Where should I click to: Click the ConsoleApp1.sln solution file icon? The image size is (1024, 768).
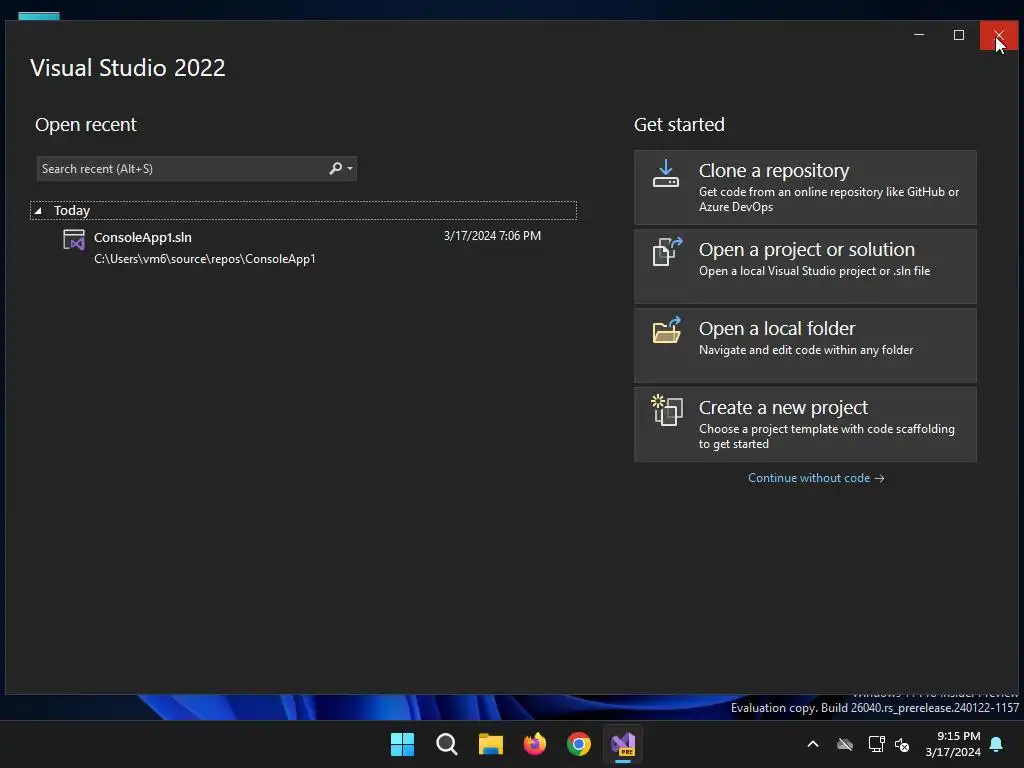(x=74, y=240)
